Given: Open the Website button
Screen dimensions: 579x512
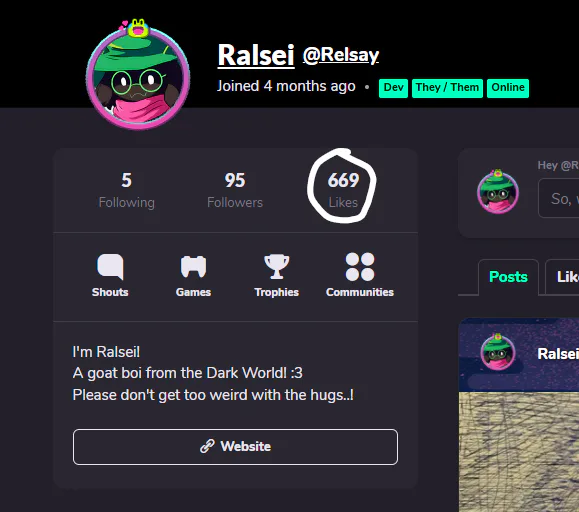Looking at the screenshot, I should (235, 447).
